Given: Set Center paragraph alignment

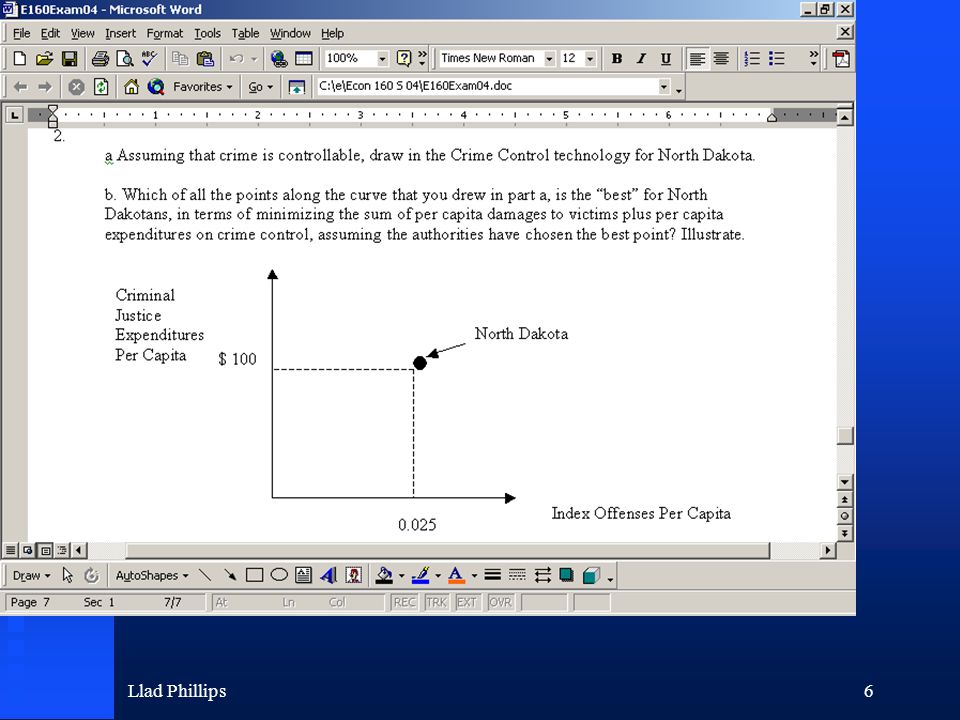Looking at the screenshot, I should [721, 59].
